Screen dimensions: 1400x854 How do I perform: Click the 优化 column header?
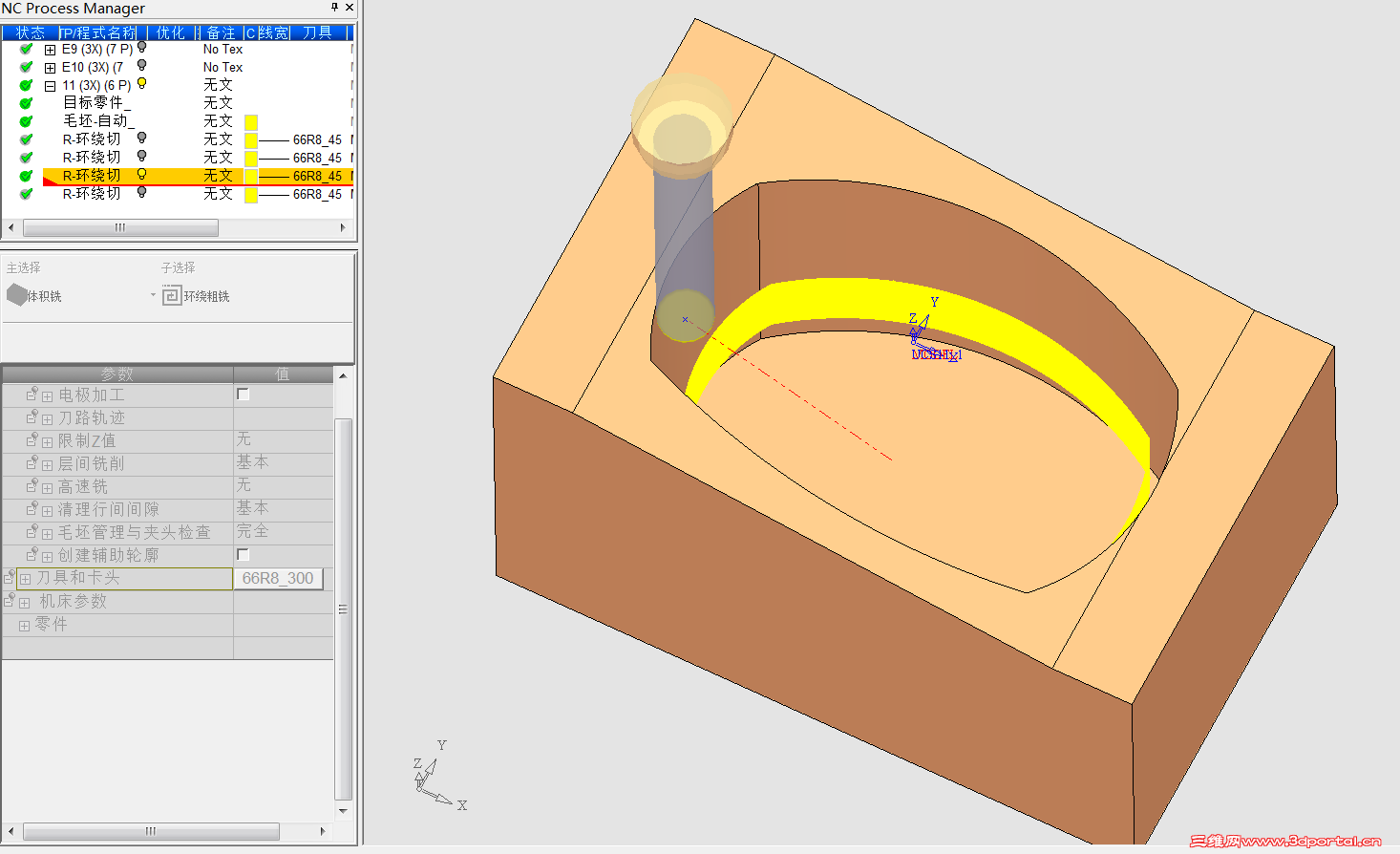pos(171,32)
